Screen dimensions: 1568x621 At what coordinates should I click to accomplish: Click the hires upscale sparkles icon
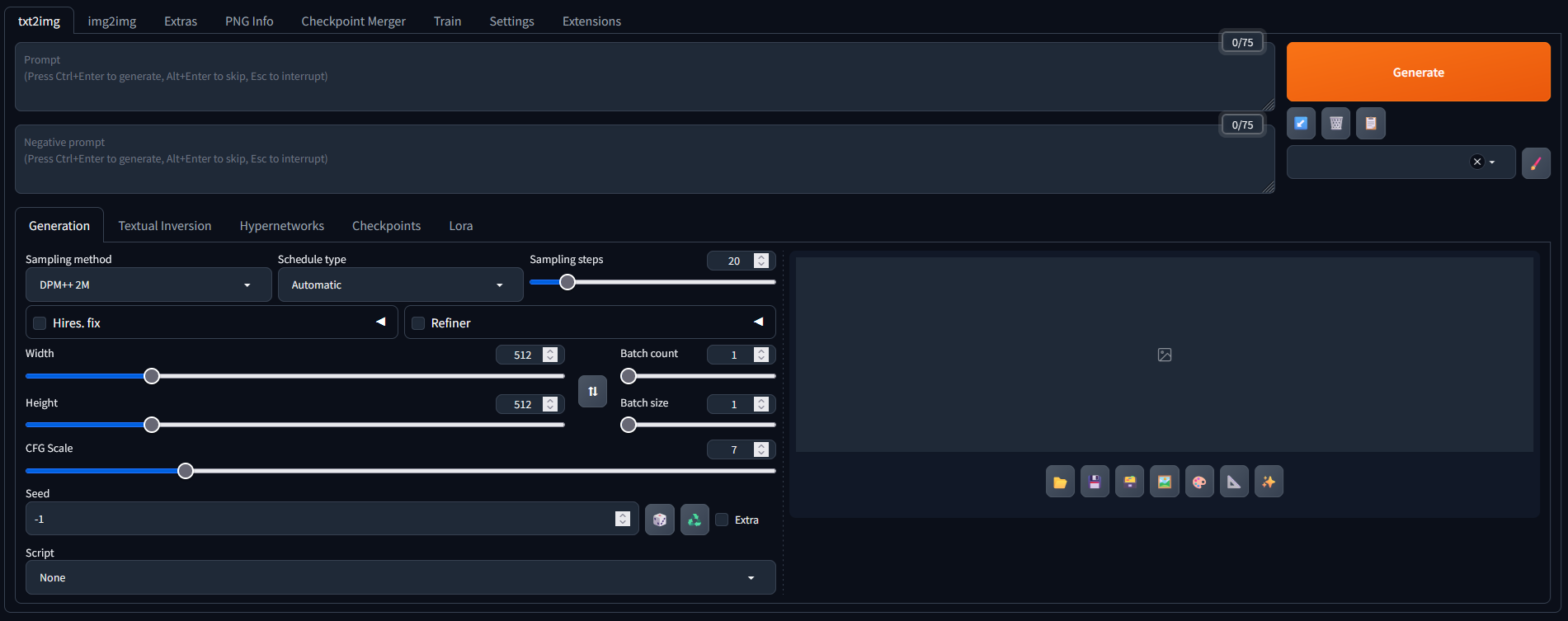click(1269, 482)
